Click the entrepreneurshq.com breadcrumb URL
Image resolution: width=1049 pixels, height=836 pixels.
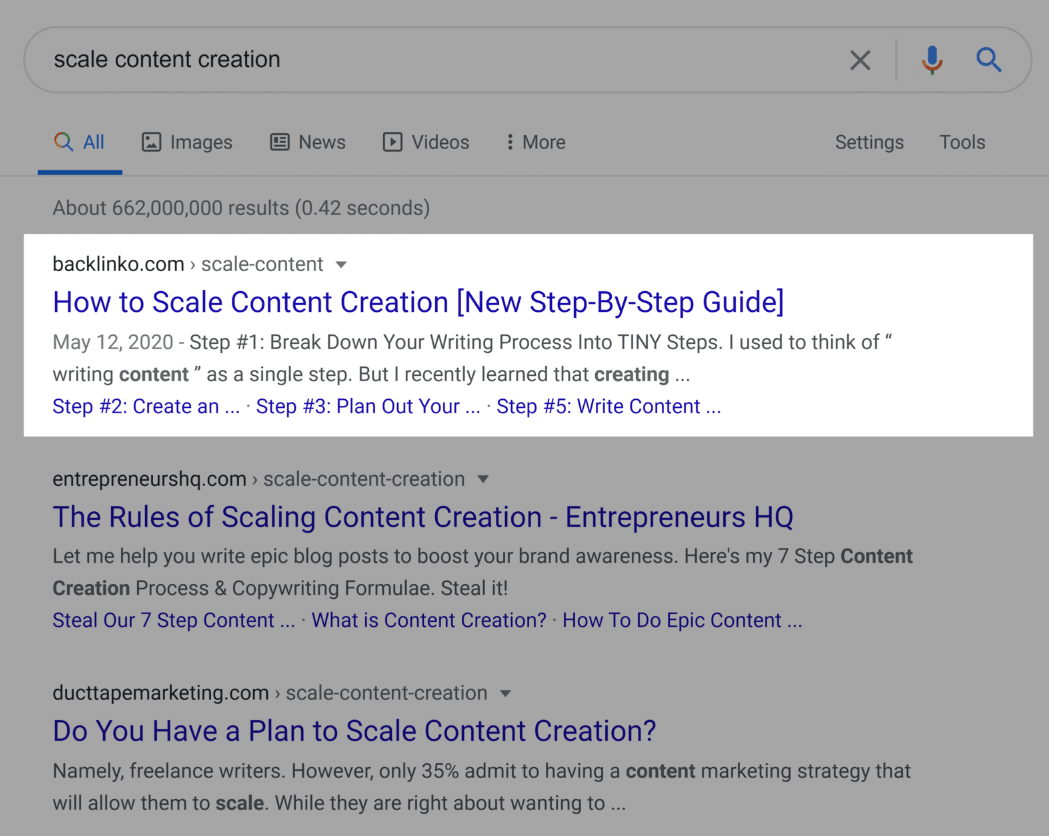[x=258, y=479]
